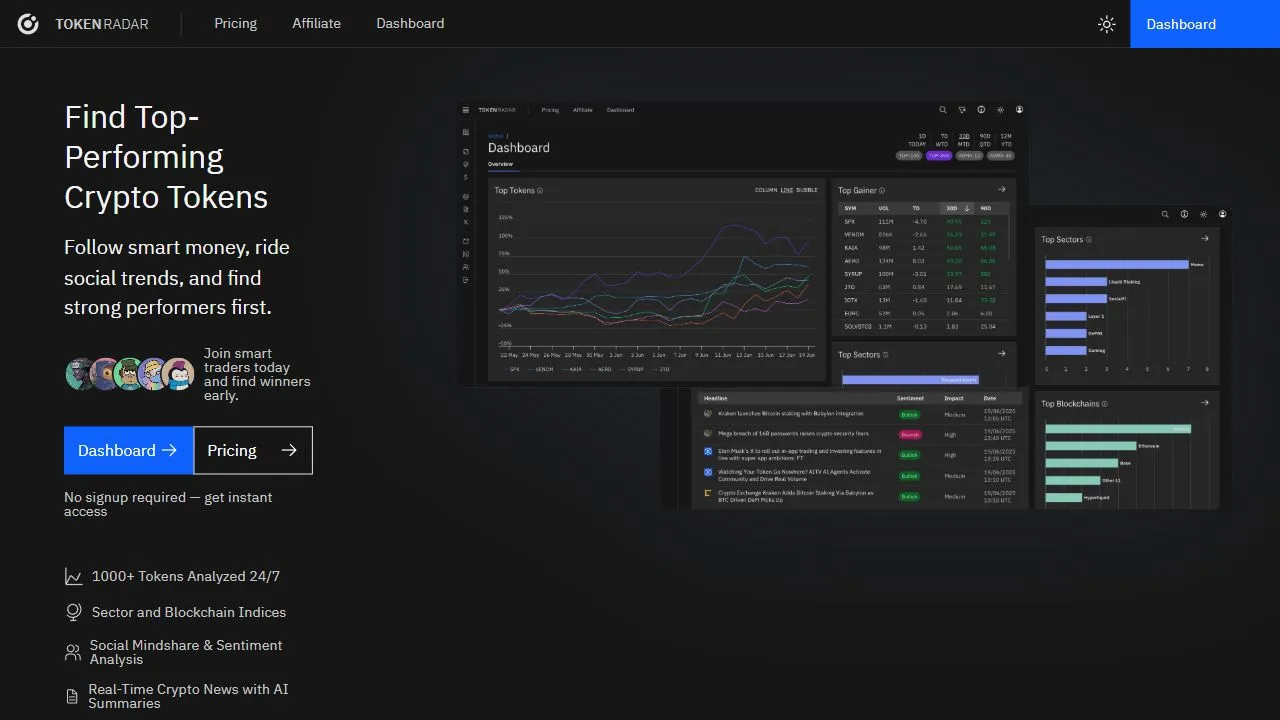Click the Meme bar in Top Sectors chart
This screenshot has width=1280, height=720.
point(1117,264)
